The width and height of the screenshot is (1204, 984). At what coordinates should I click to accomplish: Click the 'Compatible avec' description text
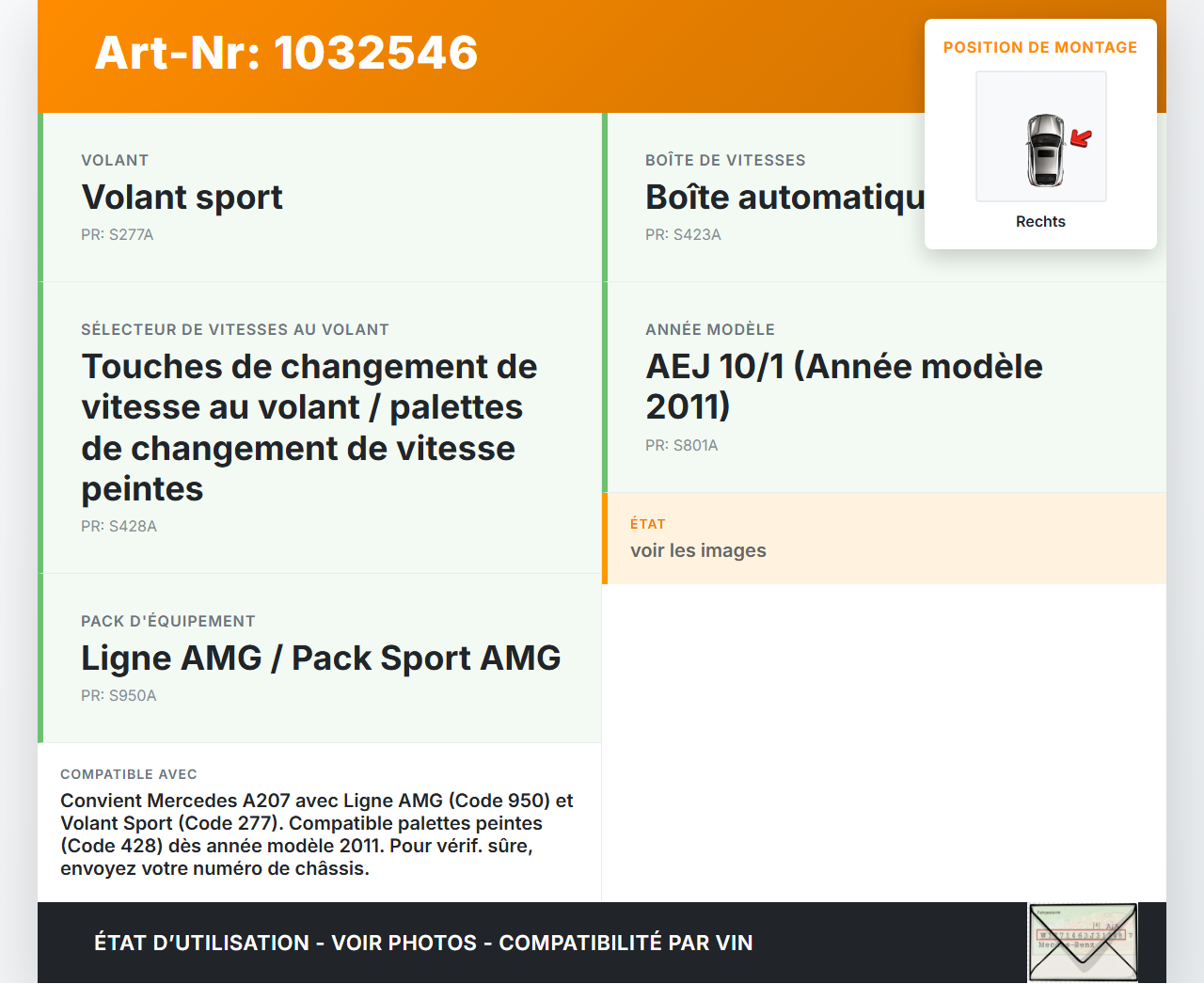tap(317, 834)
